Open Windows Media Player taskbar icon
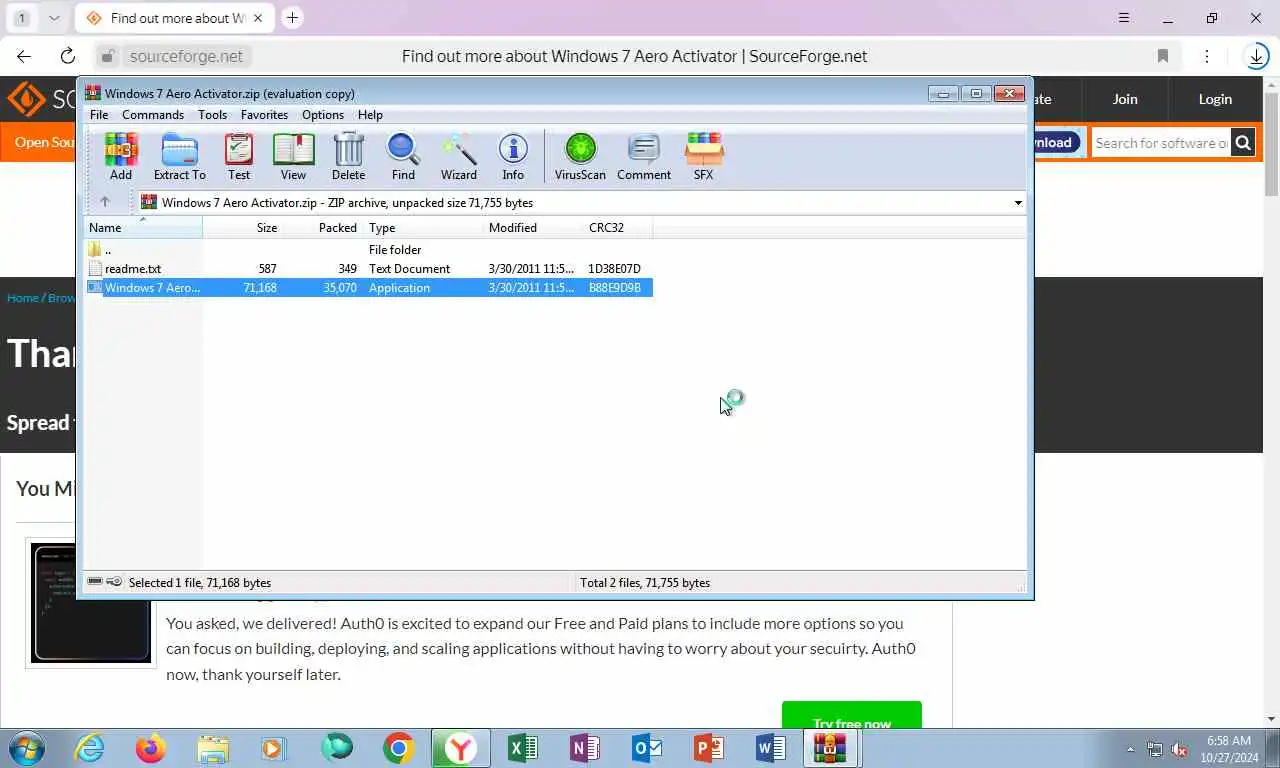1280x768 pixels. coord(274,748)
